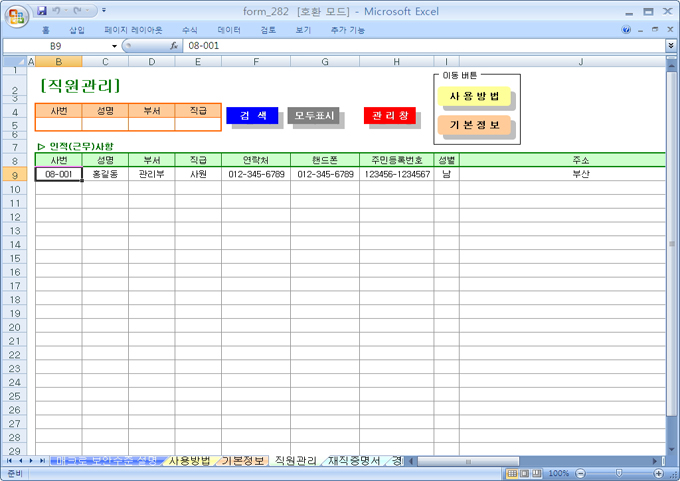
Task: Jump to the last sheet tab arrow
Action: pyautogui.click(x=43, y=461)
